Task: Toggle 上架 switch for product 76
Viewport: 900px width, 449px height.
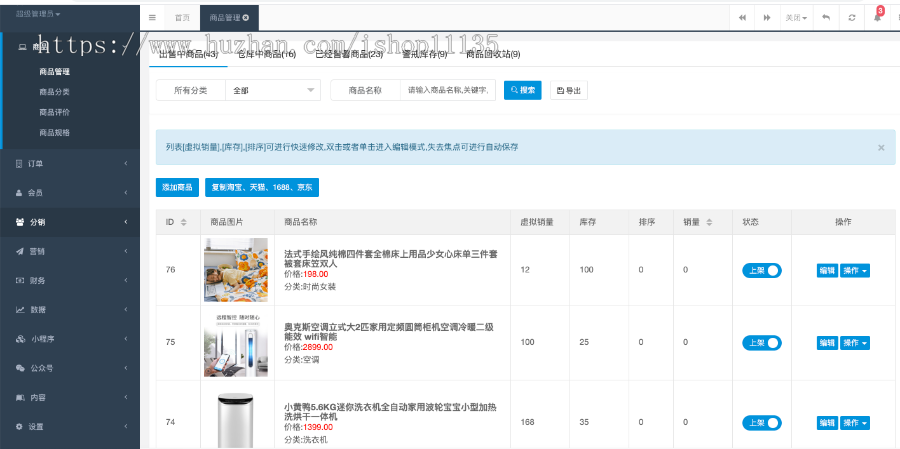Action: pos(761,270)
